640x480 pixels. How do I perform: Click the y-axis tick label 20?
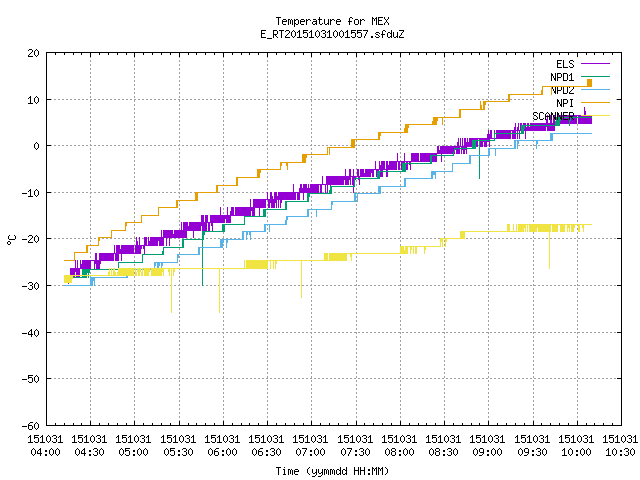[x=33, y=53]
